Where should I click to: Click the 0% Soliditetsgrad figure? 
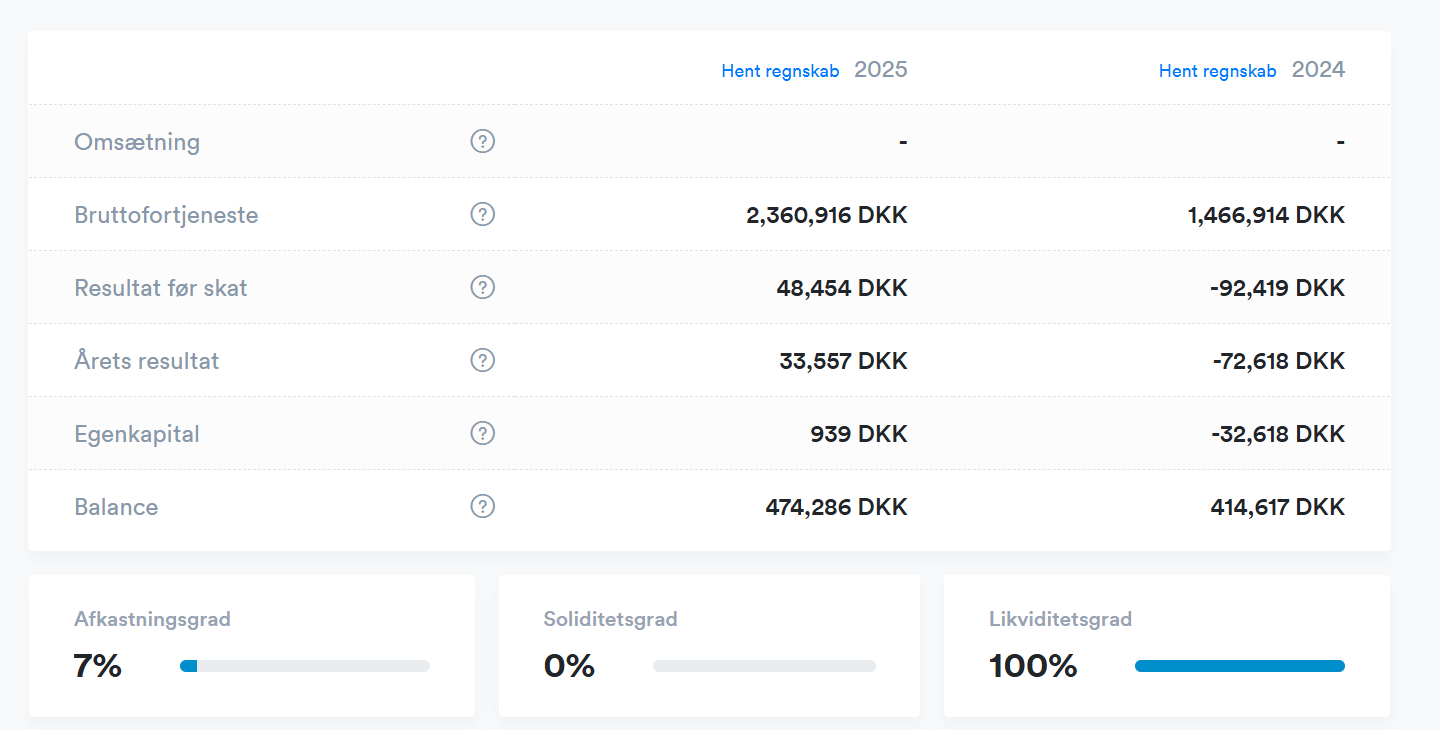point(569,666)
